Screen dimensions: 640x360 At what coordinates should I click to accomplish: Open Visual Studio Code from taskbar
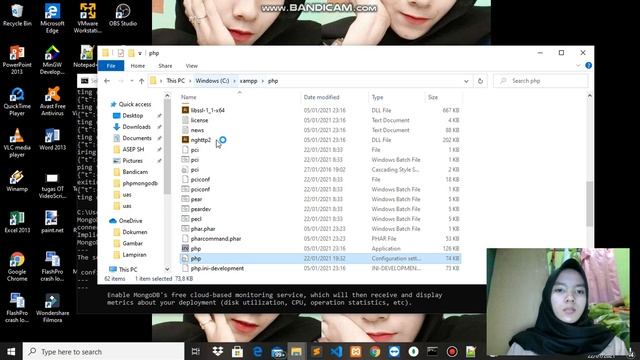336,351
